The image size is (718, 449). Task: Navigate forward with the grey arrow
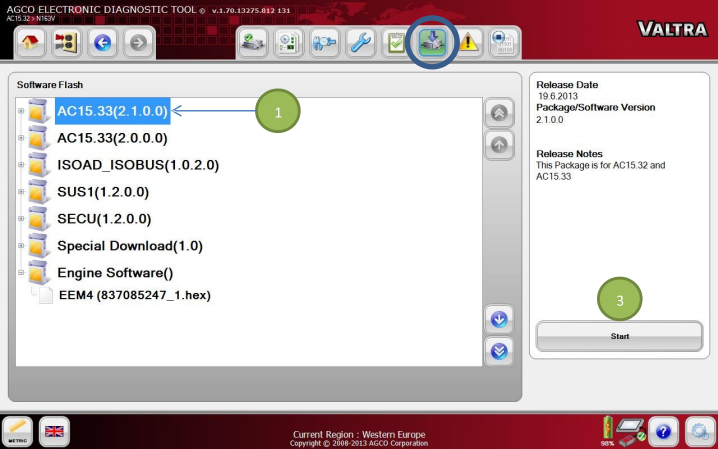click(x=138, y=43)
